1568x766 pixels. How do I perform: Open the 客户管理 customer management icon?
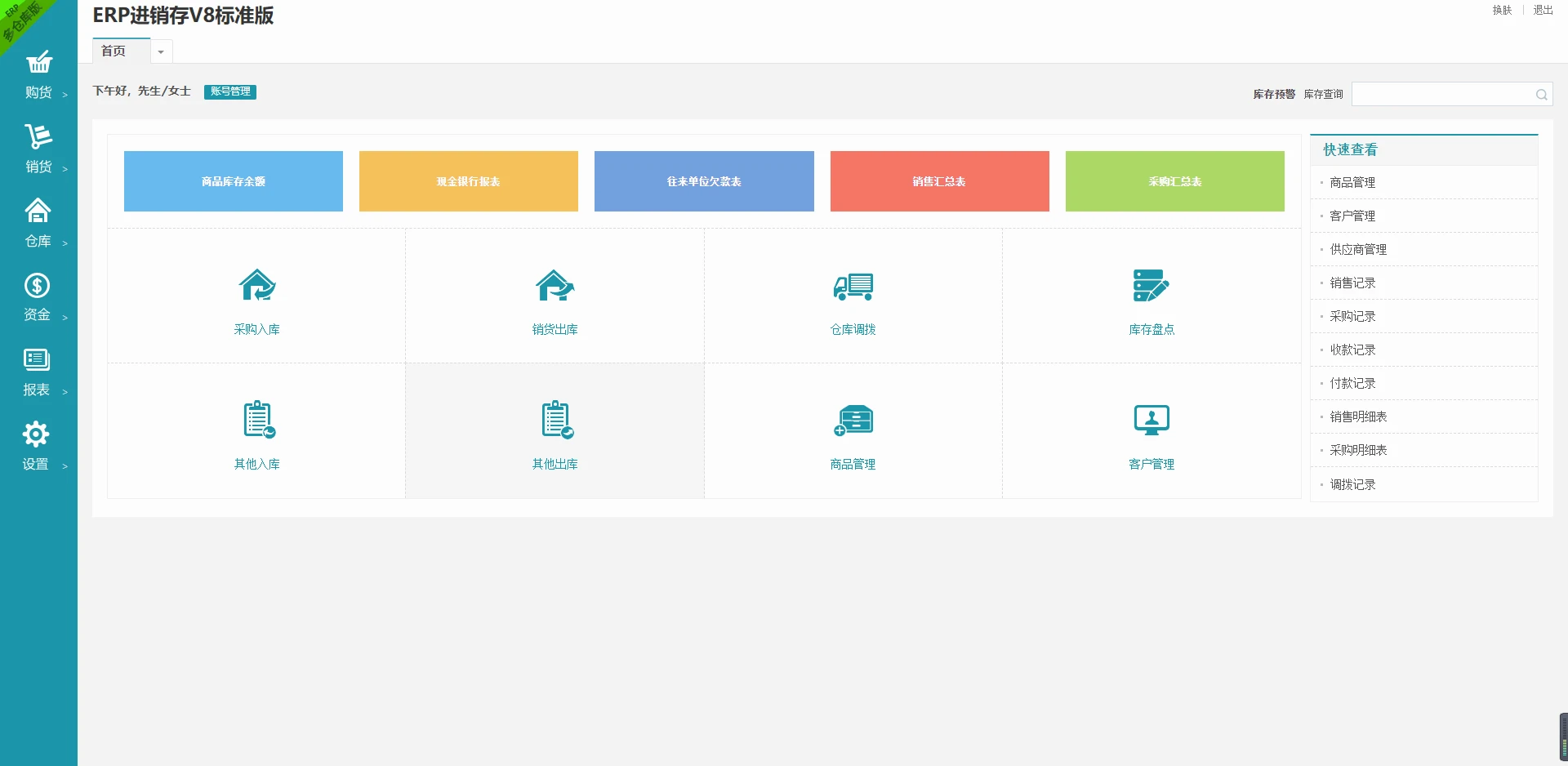tap(1151, 420)
